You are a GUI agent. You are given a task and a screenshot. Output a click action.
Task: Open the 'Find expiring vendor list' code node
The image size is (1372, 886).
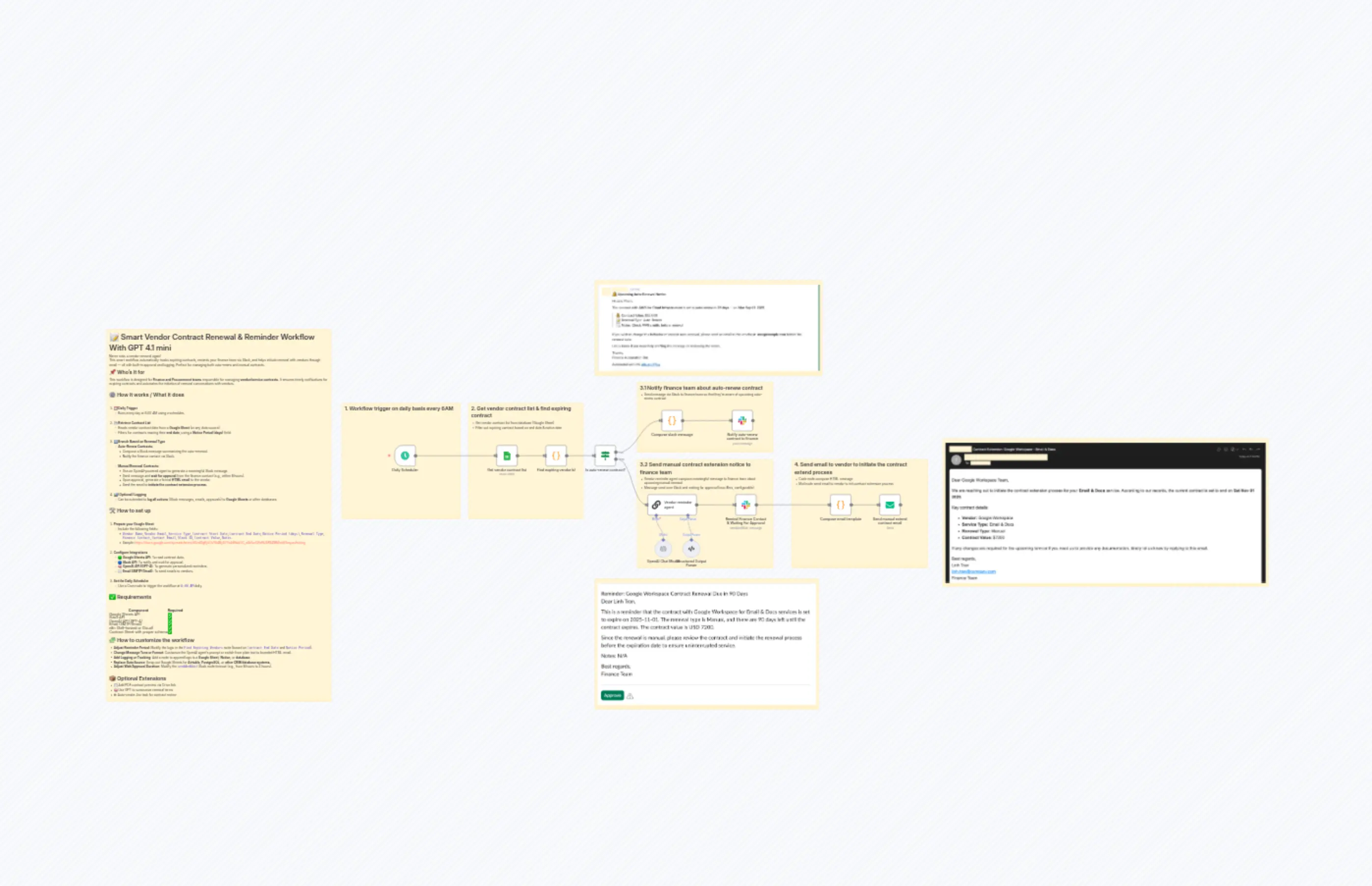tap(554, 455)
